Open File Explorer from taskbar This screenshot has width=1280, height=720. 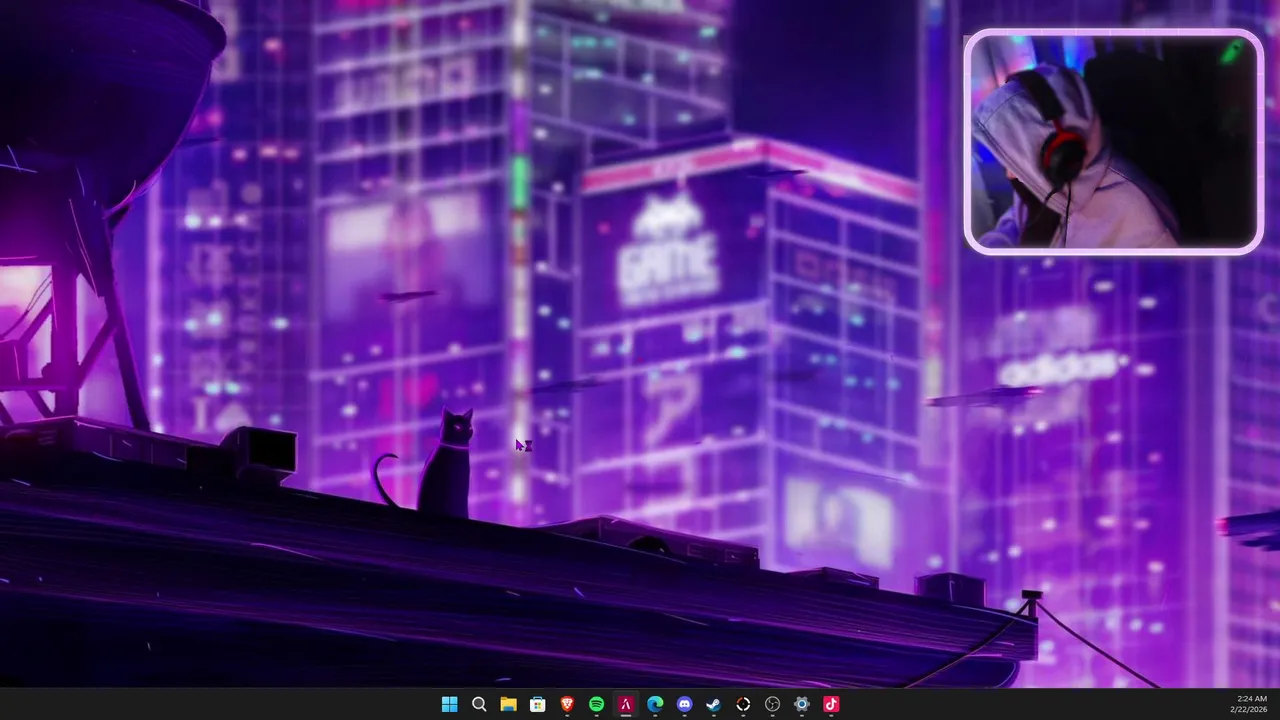[508, 704]
